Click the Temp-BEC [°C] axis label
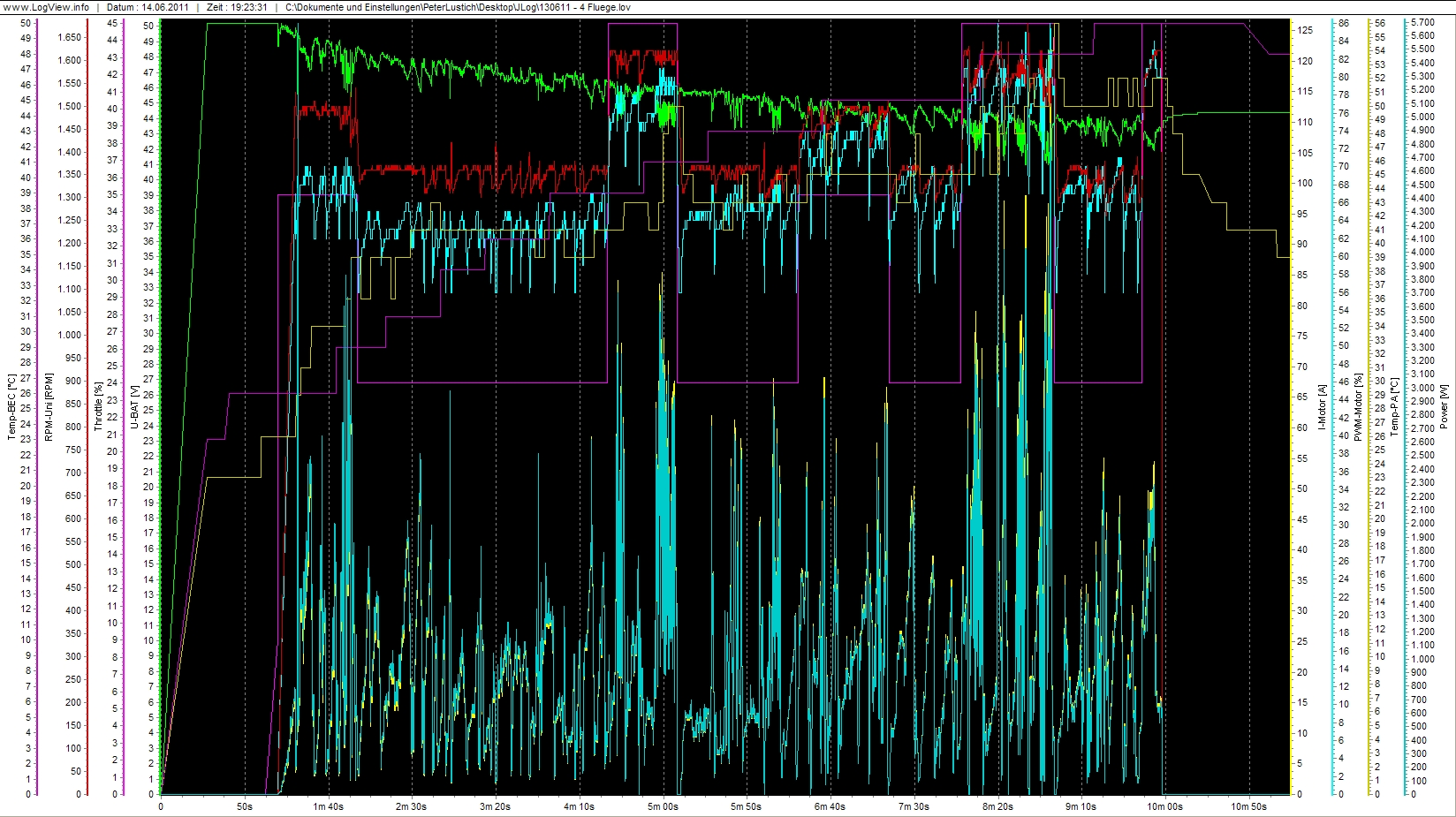The image size is (1456, 817). 11,407
